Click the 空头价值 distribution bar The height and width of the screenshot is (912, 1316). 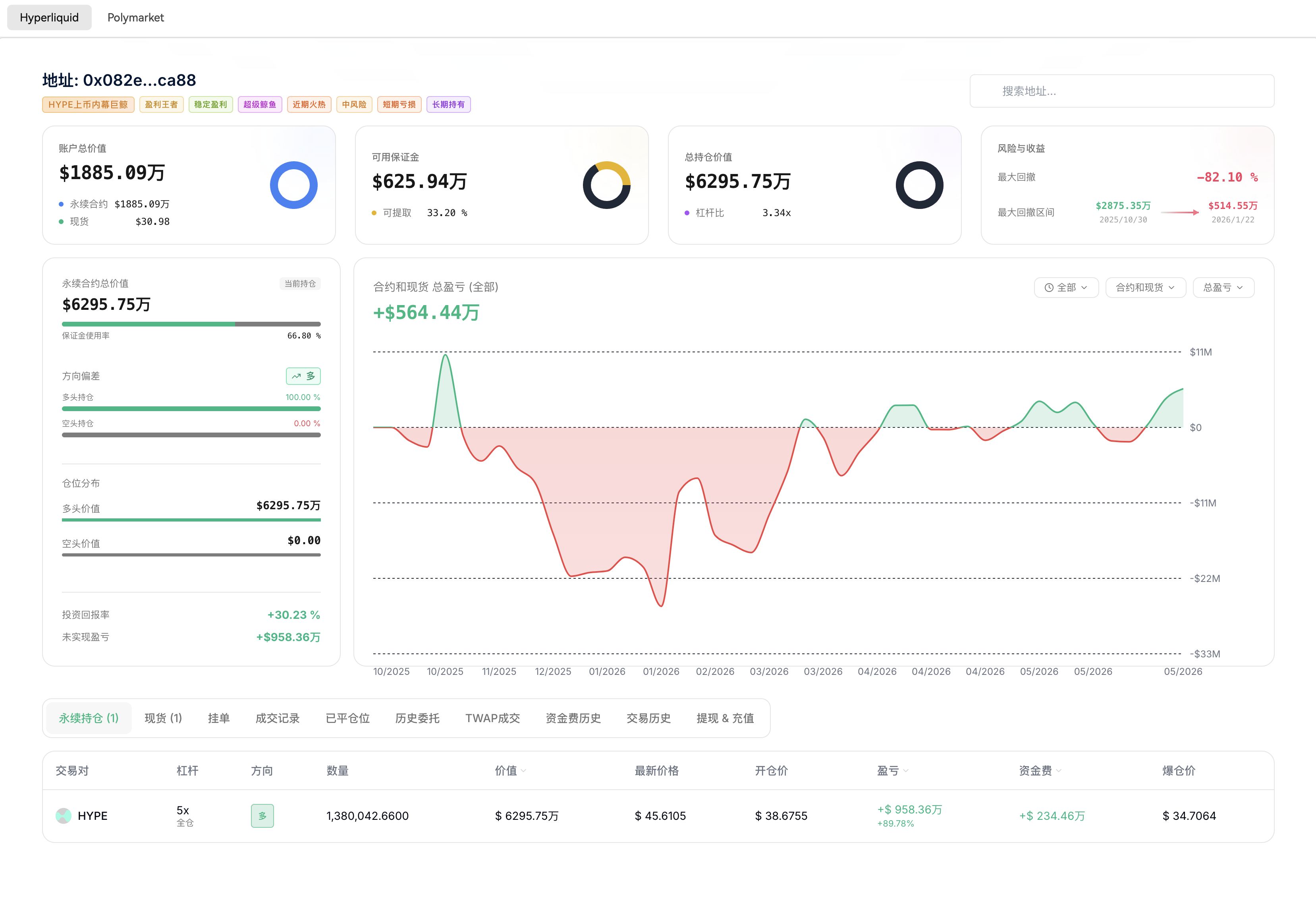[x=191, y=555]
